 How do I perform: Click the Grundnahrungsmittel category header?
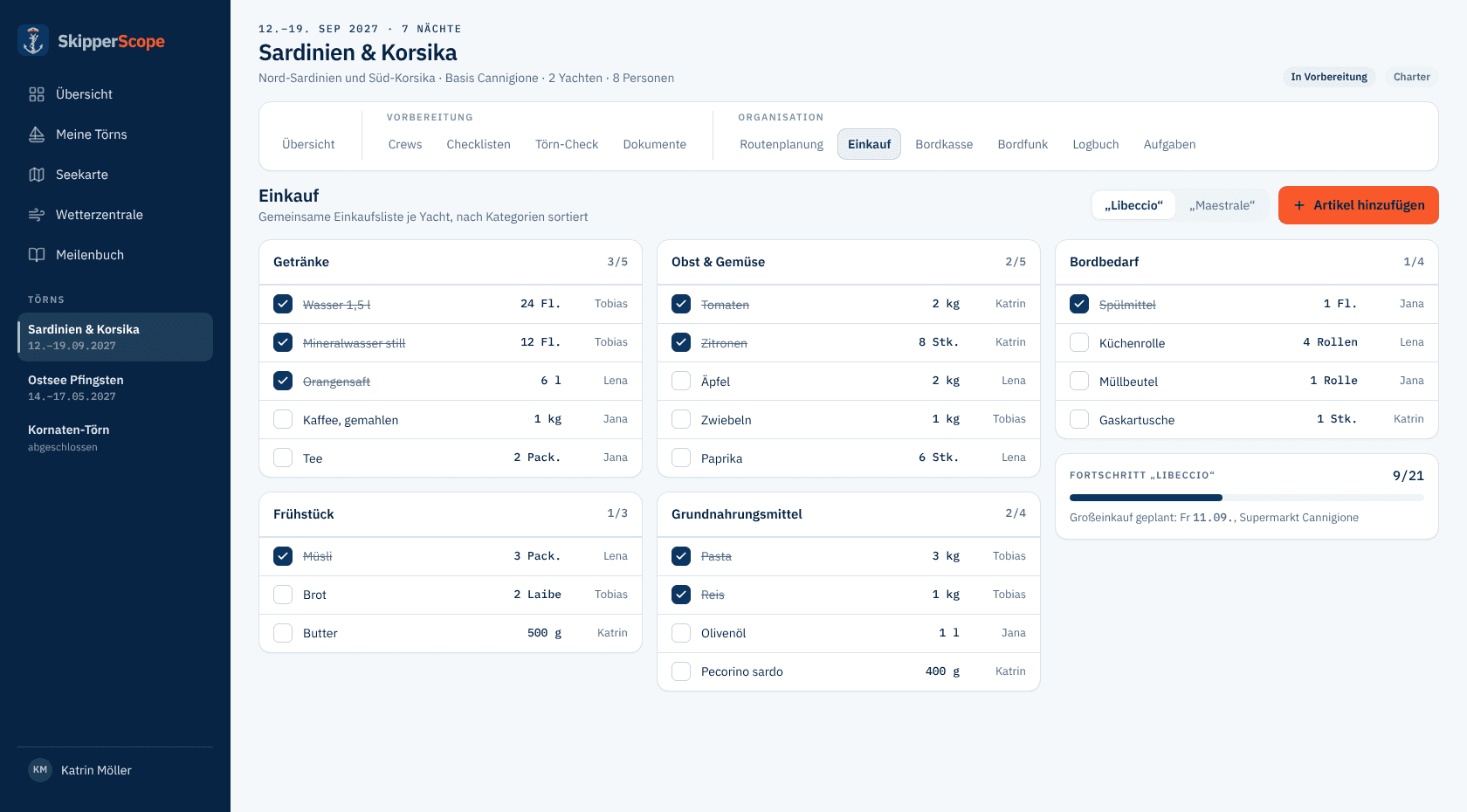pyautogui.click(x=849, y=514)
